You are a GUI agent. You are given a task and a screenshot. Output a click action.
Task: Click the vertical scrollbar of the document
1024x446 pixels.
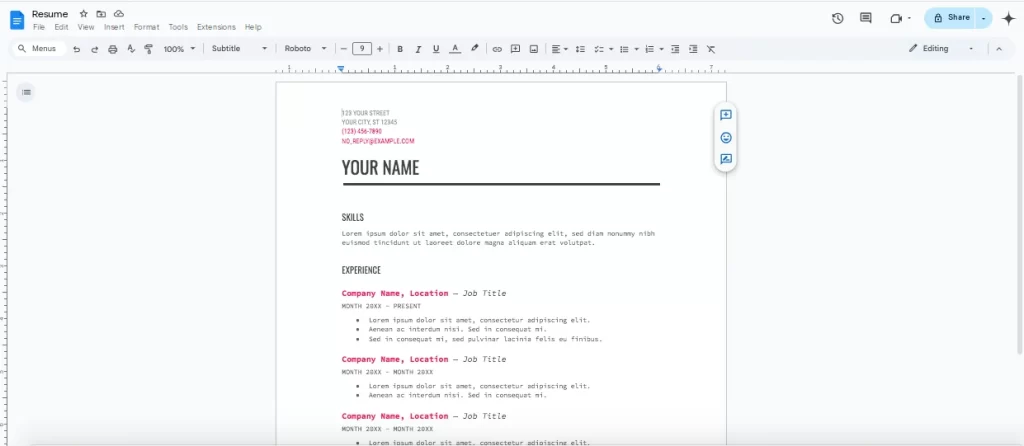pos(1019,215)
